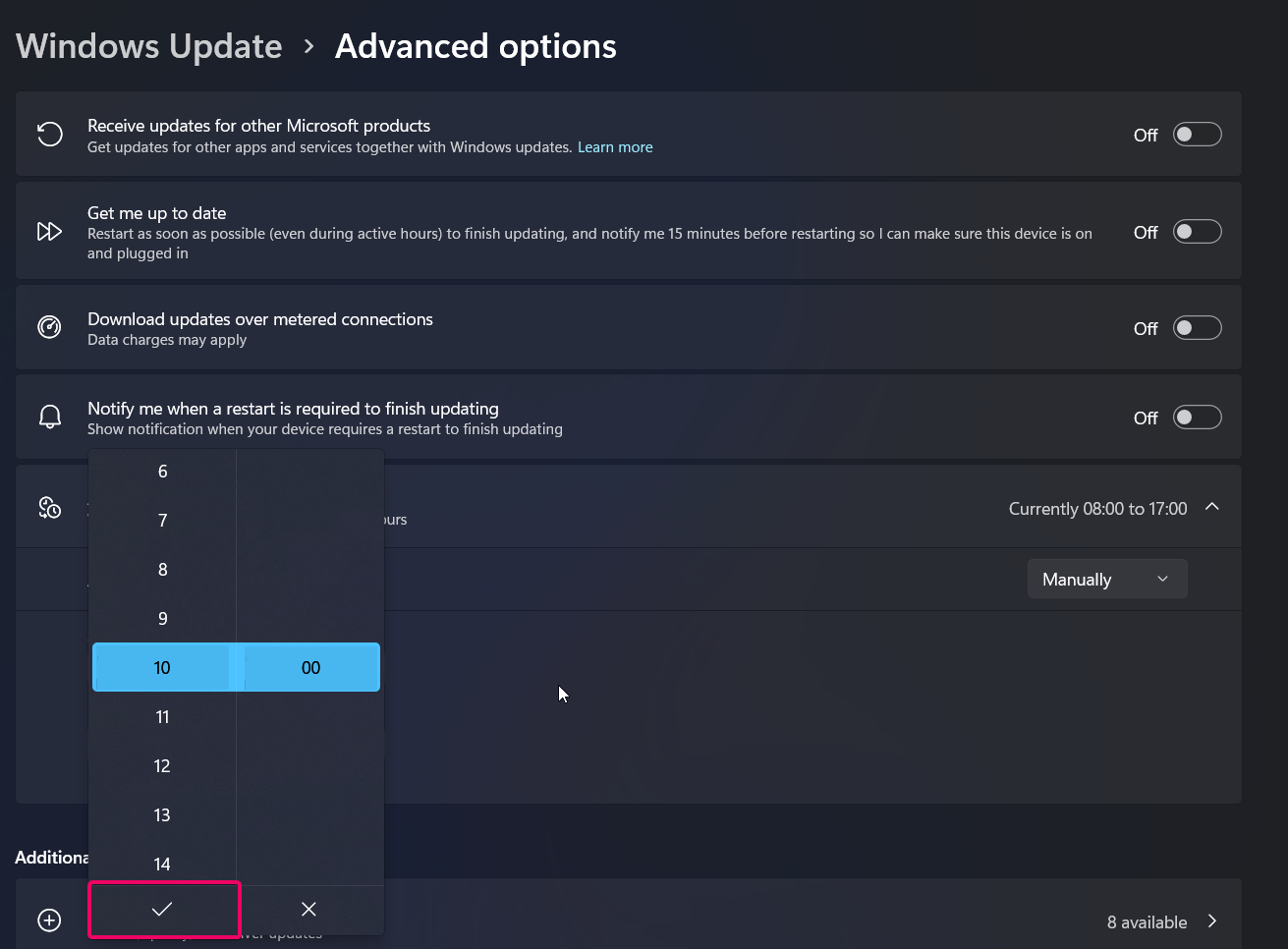Click the 8 available label
1288x949 pixels.
[1147, 922]
